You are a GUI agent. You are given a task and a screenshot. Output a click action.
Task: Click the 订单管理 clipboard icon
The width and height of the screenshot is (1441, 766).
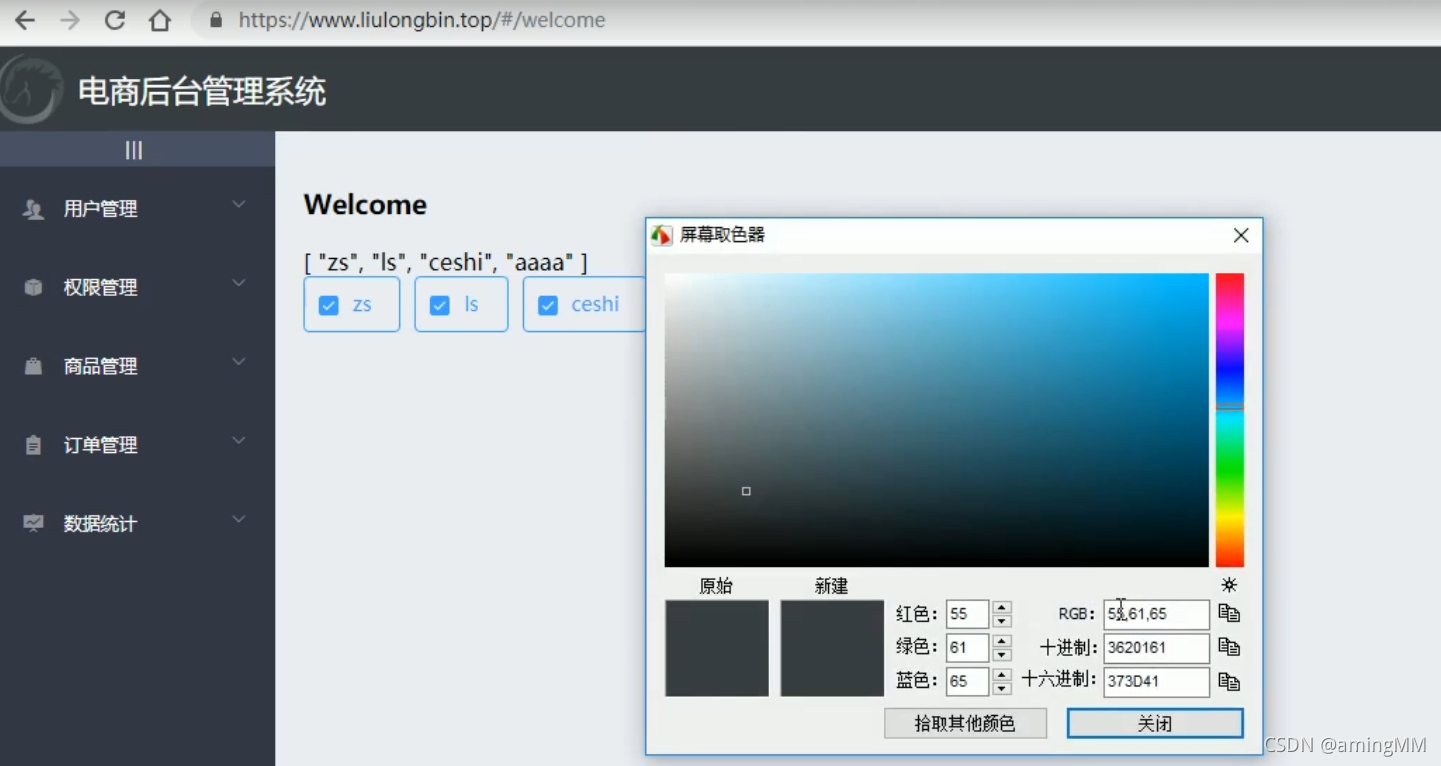[x=34, y=446]
